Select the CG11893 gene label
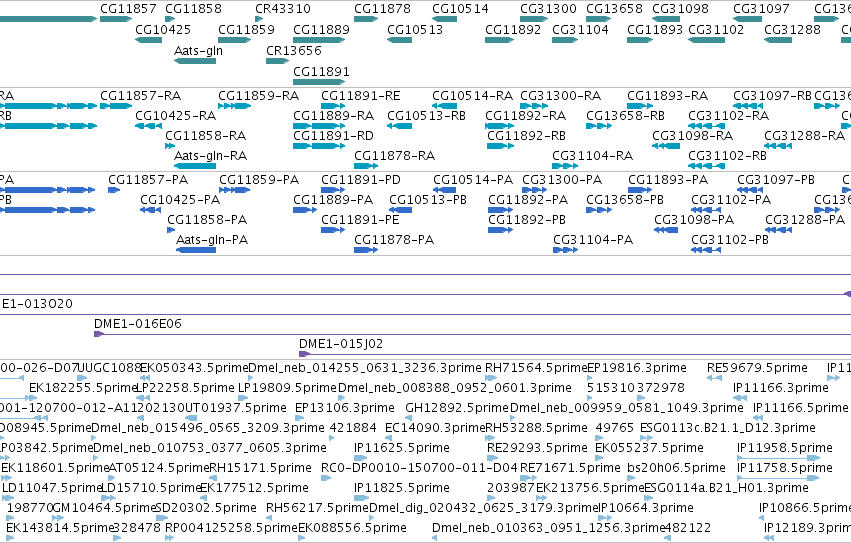The width and height of the screenshot is (851, 543). click(x=655, y=29)
